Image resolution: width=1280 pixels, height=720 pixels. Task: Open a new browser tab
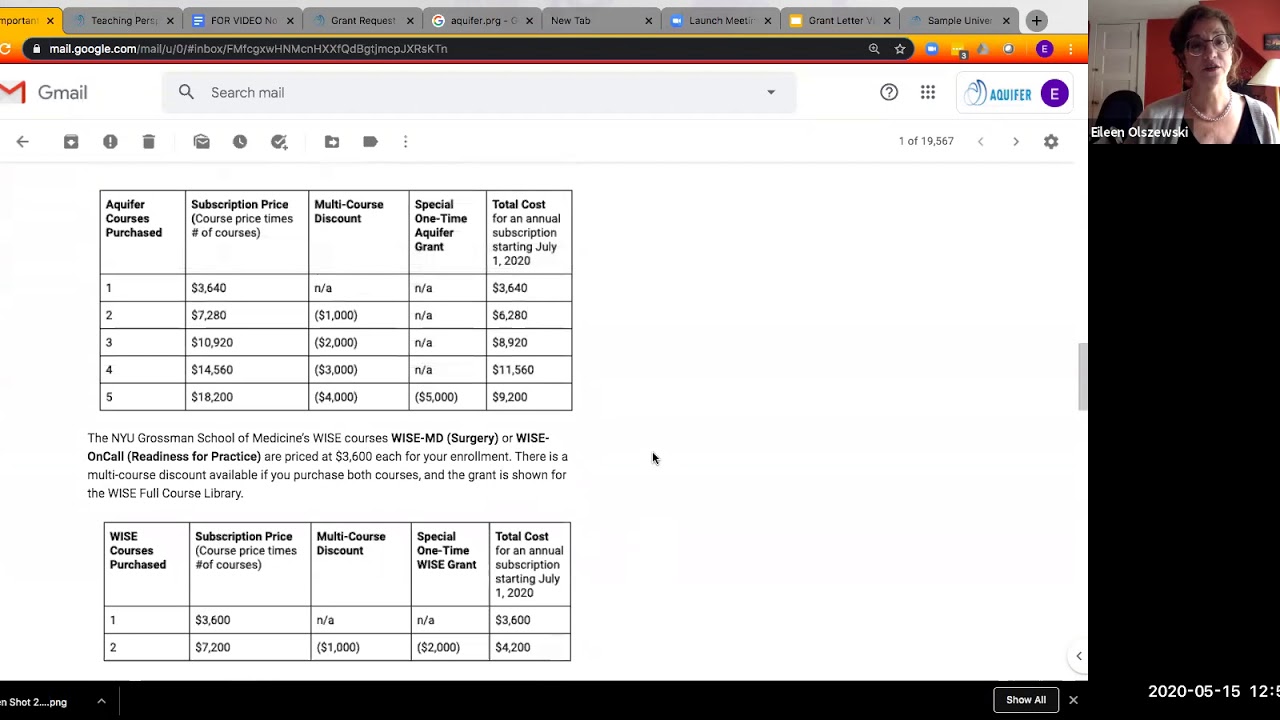coord(1037,20)
